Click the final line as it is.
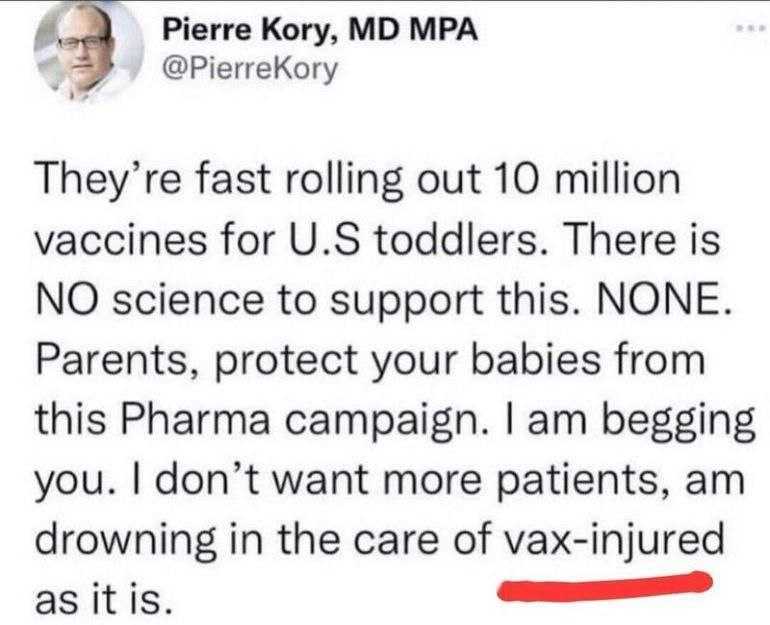 [x=104, y=599]
